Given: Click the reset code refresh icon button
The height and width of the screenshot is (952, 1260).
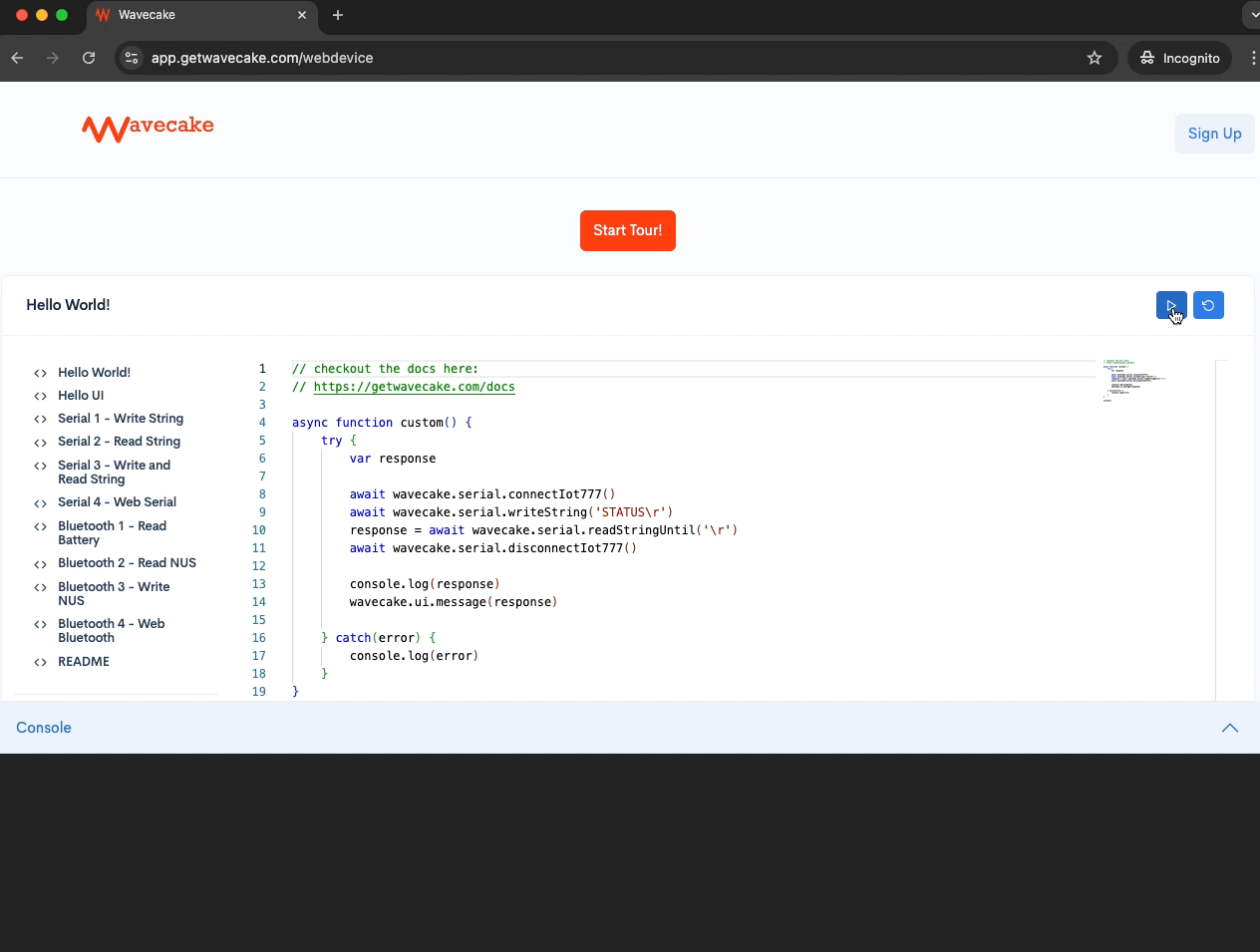Looking at the screenshot, I should [1208, 305].
